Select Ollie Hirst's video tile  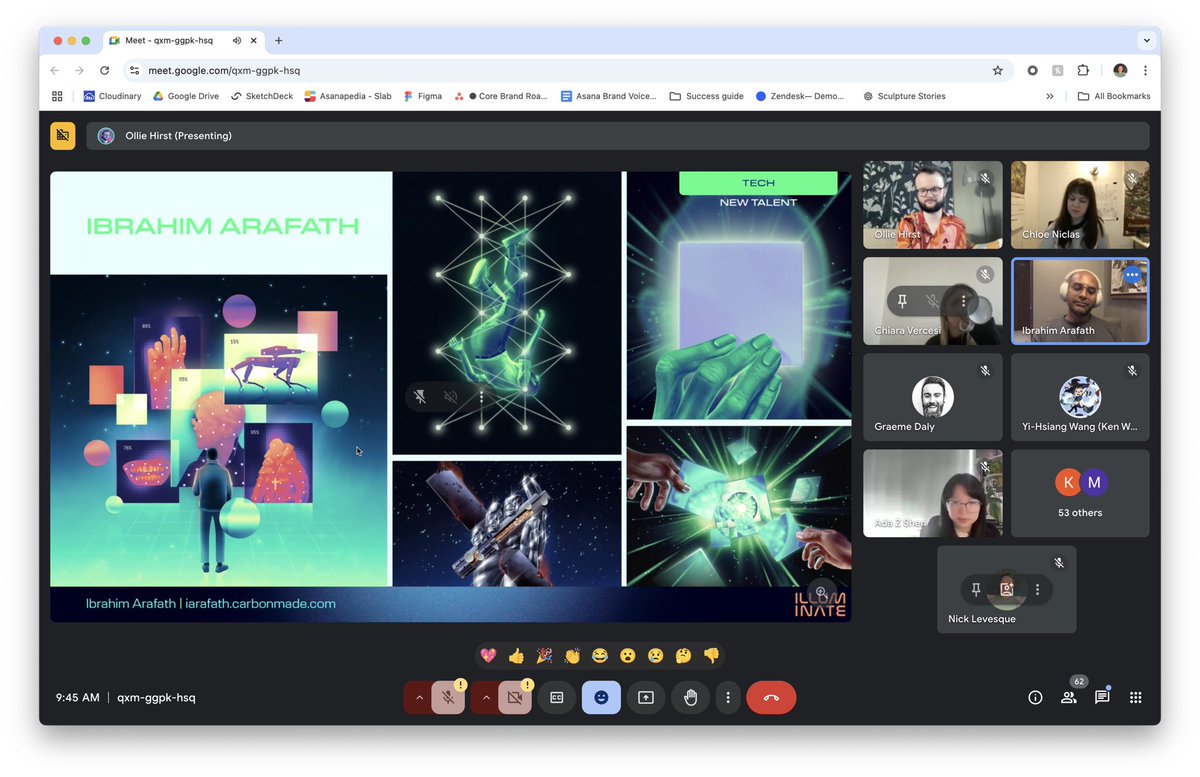coord(933,205)
